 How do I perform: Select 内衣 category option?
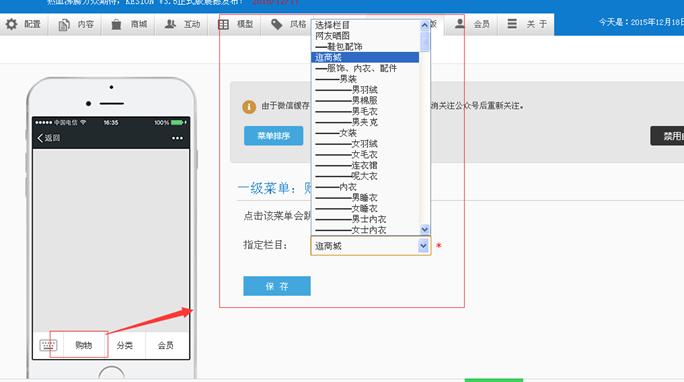pyautogui.click(x=366, y=187)
